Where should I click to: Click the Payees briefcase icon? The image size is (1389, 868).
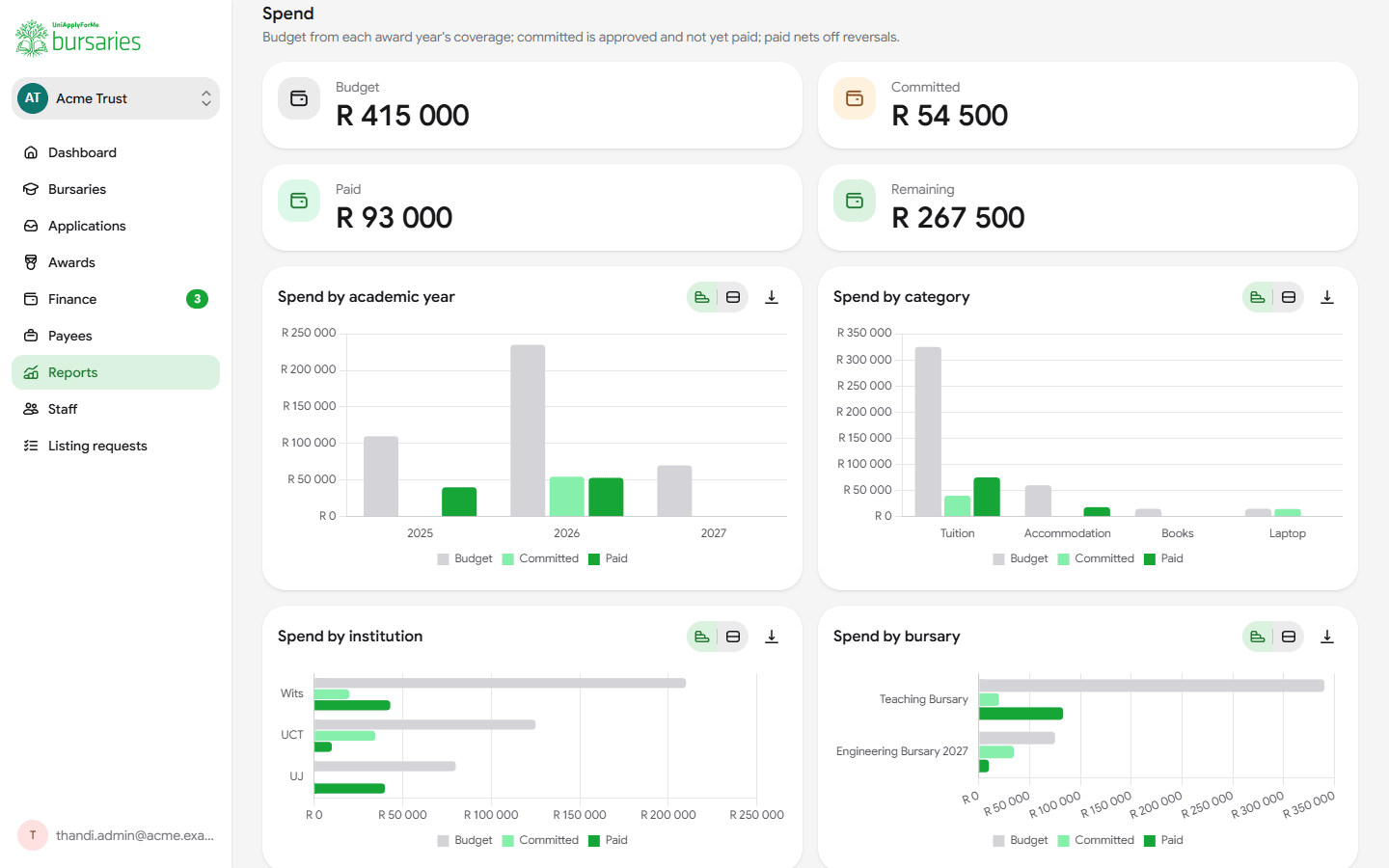coord(31,336)
